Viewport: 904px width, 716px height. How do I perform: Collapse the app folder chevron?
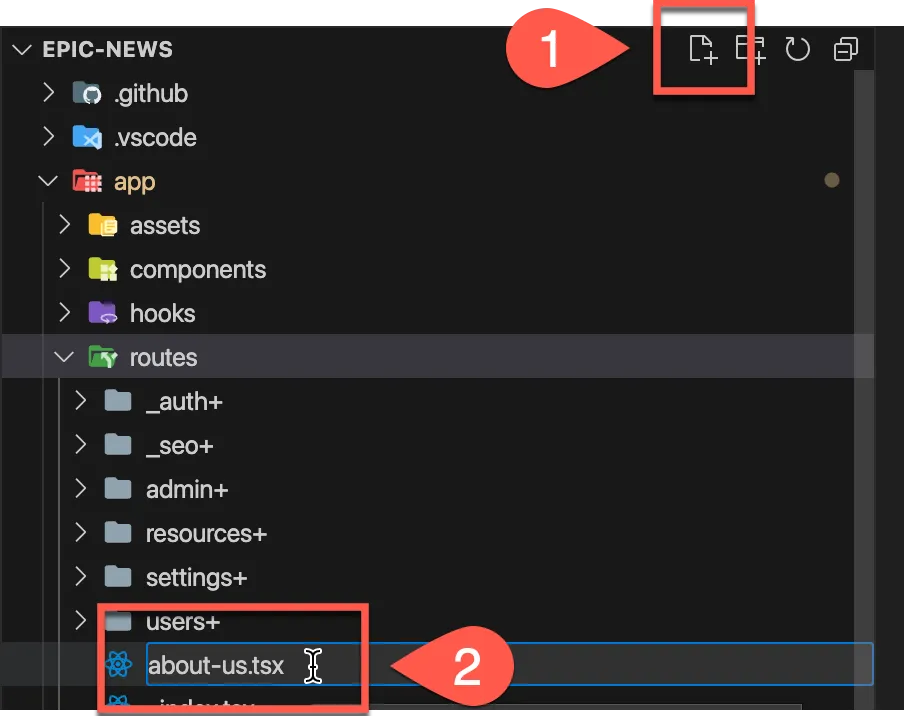pyautogui.click(x=48, y=181)
